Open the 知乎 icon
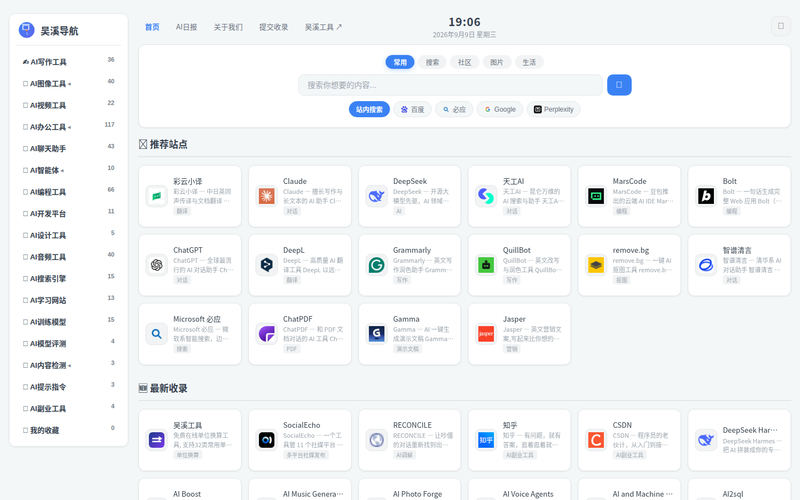The width and height of the screenshot is (800, 500). point(486,440)
